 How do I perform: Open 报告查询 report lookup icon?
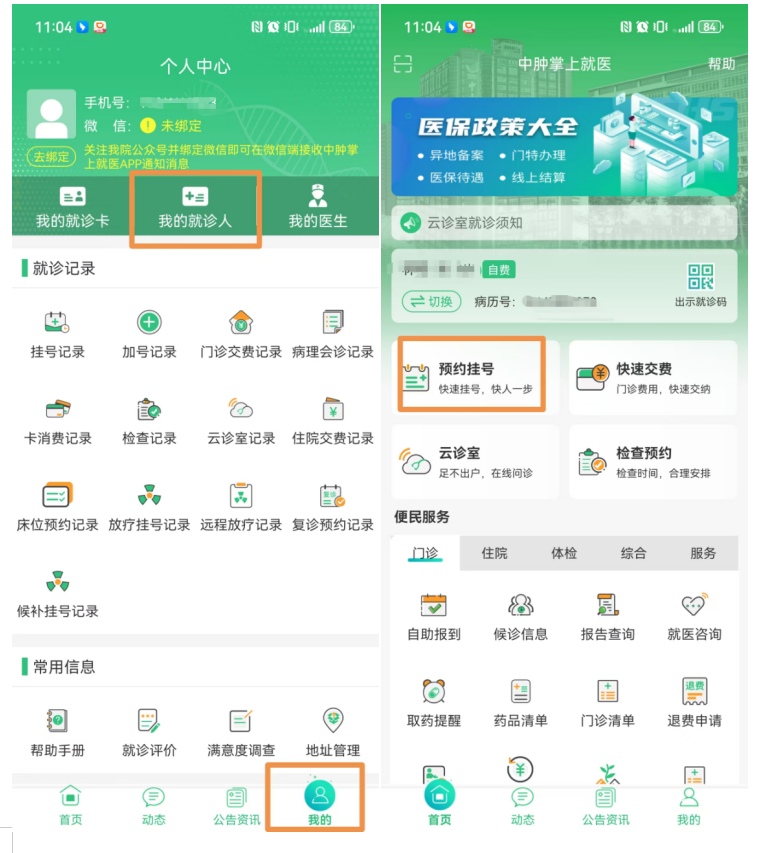point(607,605)
